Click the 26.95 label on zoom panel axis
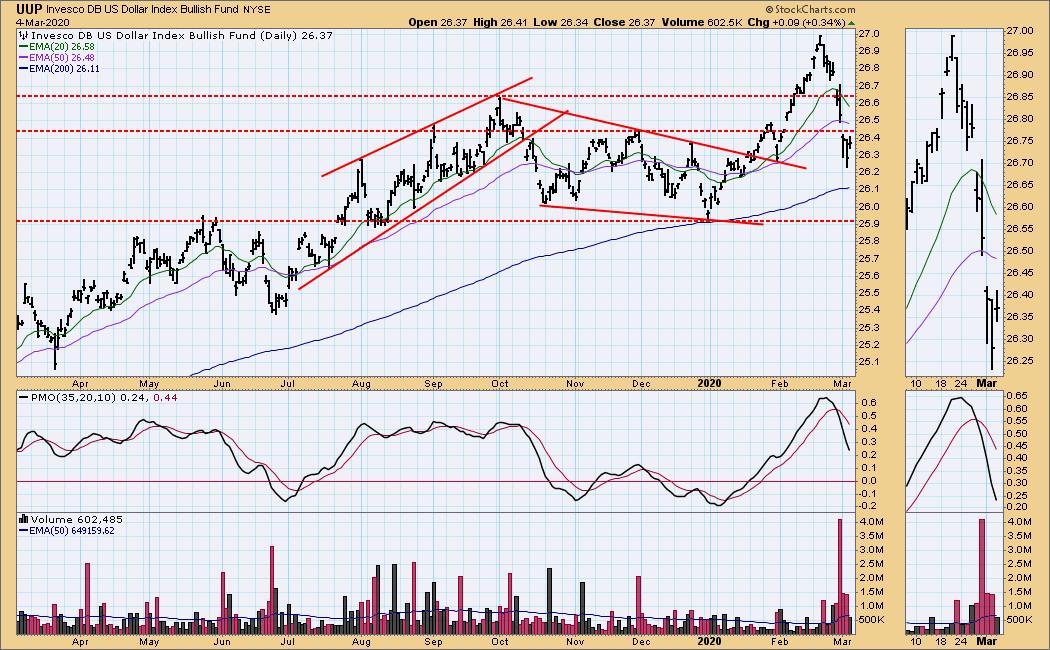 [x=1020, y=53]
